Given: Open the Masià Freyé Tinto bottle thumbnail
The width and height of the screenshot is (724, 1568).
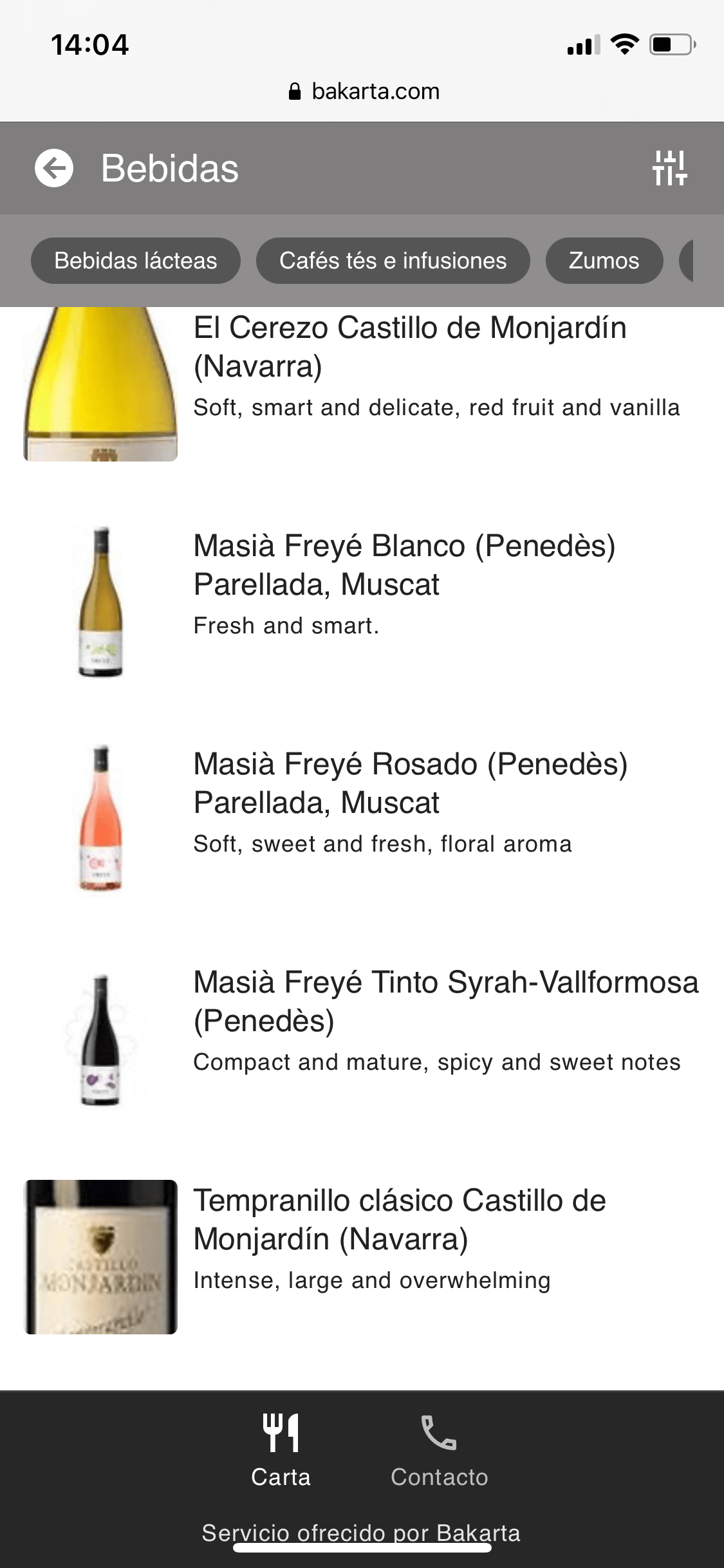Looking at the screenshot, I should (x=100, y=1038).
